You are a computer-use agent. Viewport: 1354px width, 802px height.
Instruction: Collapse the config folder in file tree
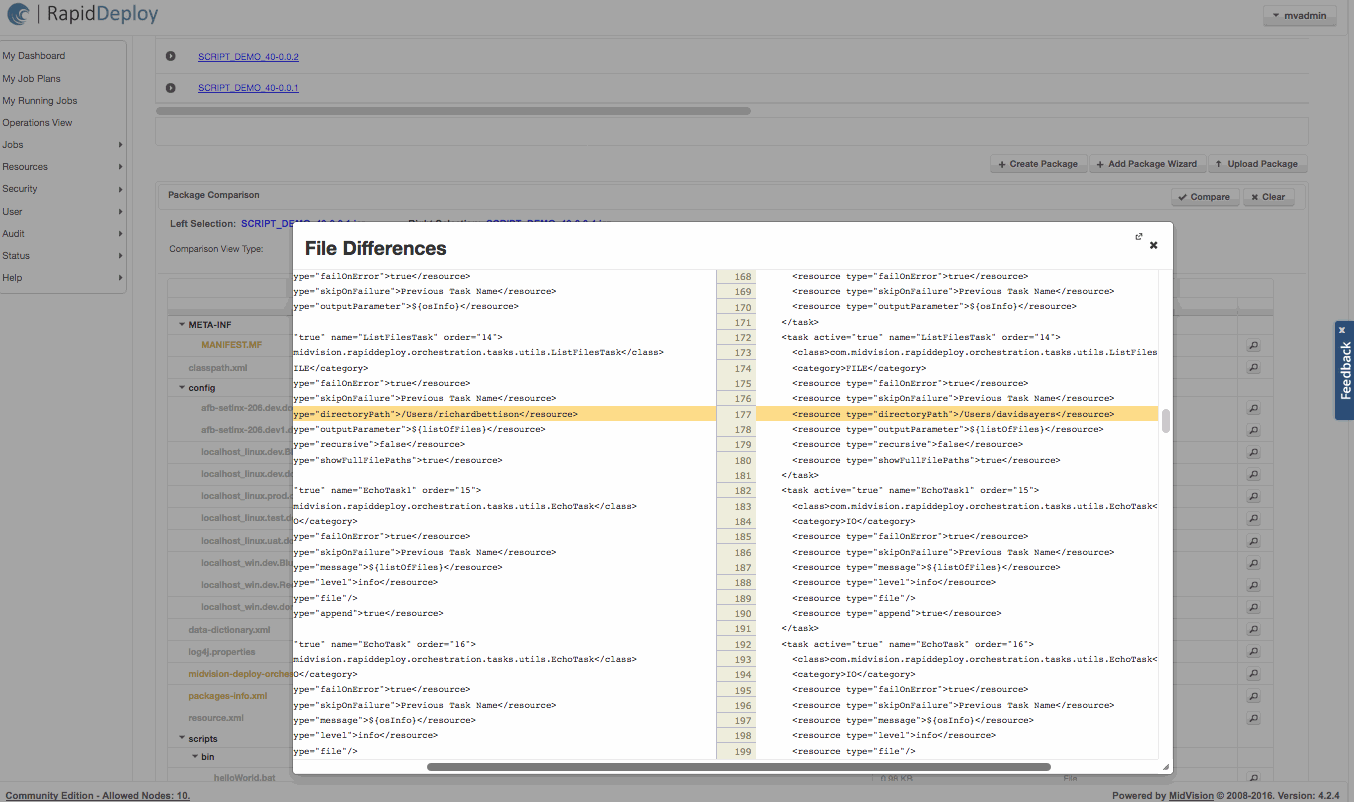[182, 388]
